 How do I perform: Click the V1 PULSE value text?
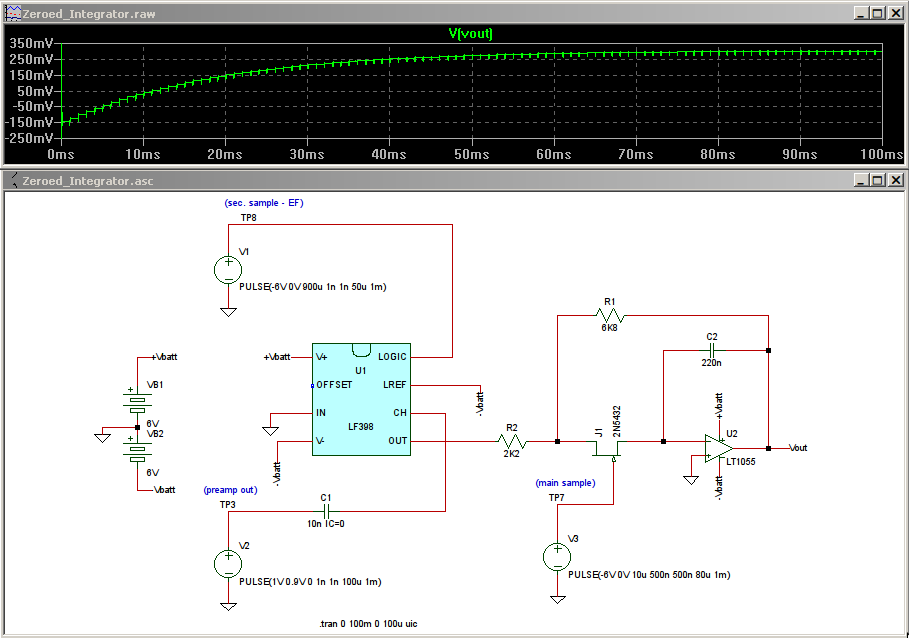(312, 287)
